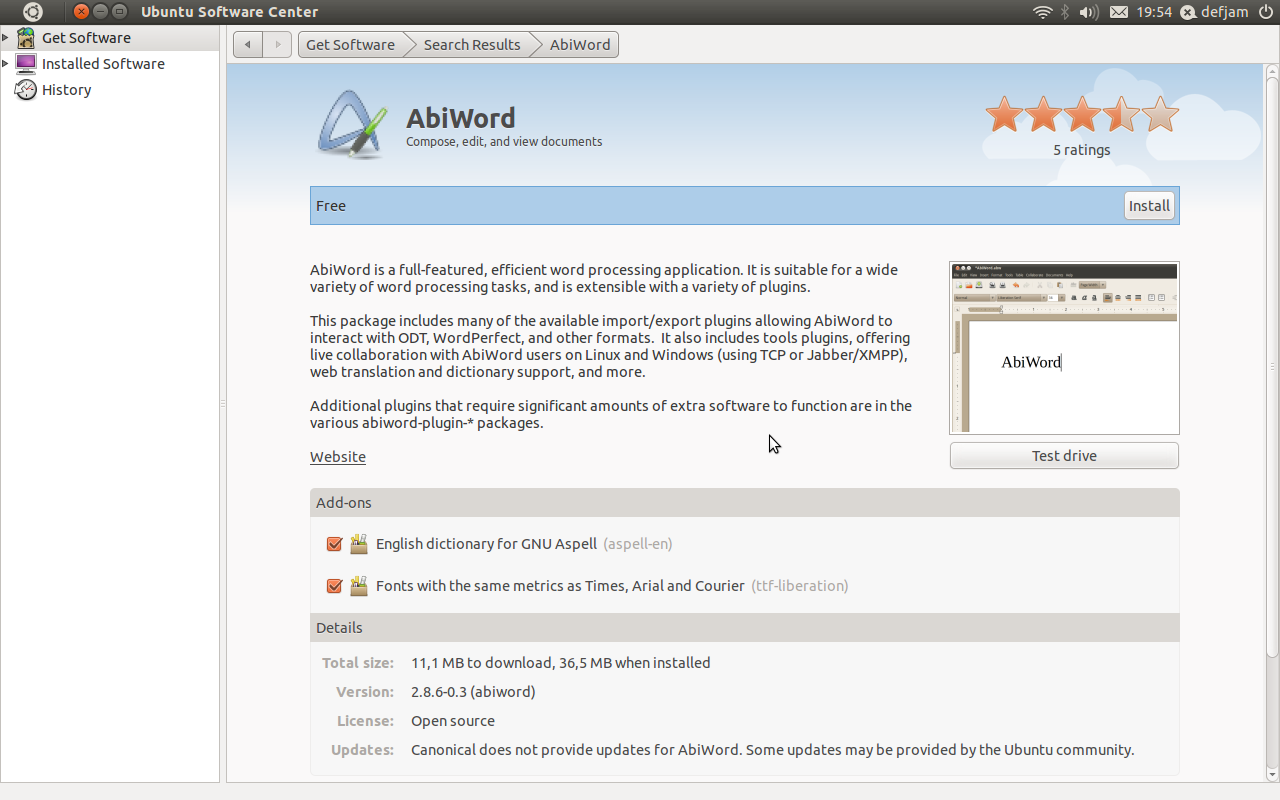Go forward with the right arrow button
Viewport: 1280px width, 800px height.
(x=277, y=45)
